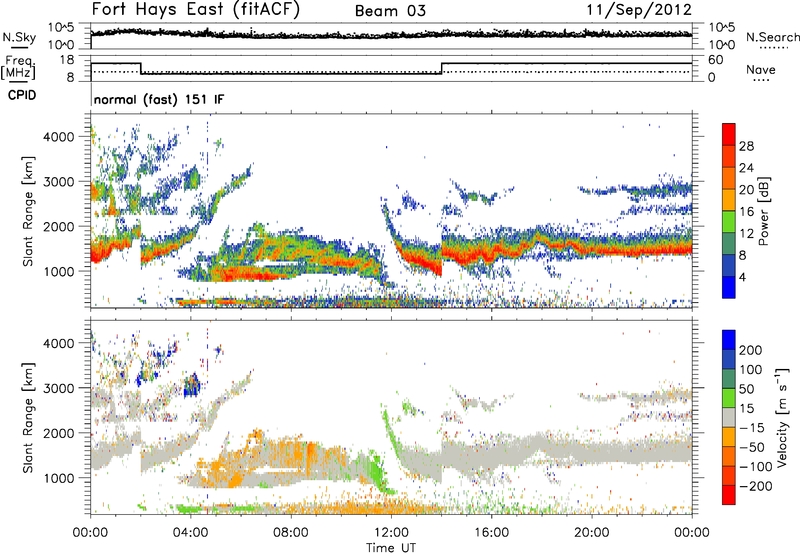The image size is (800, 554).
Task: Click the '28' power colorbar label
Action: point(746,146)
